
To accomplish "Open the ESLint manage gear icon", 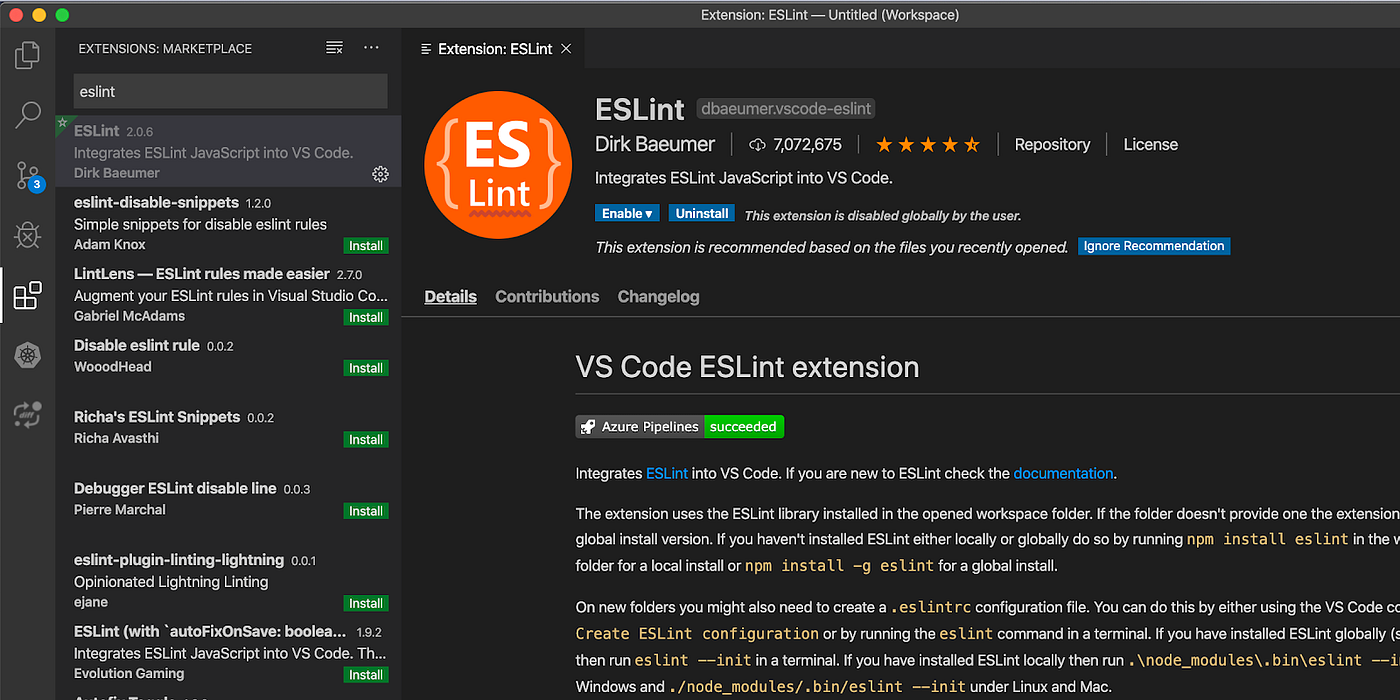I will [380, 174].
